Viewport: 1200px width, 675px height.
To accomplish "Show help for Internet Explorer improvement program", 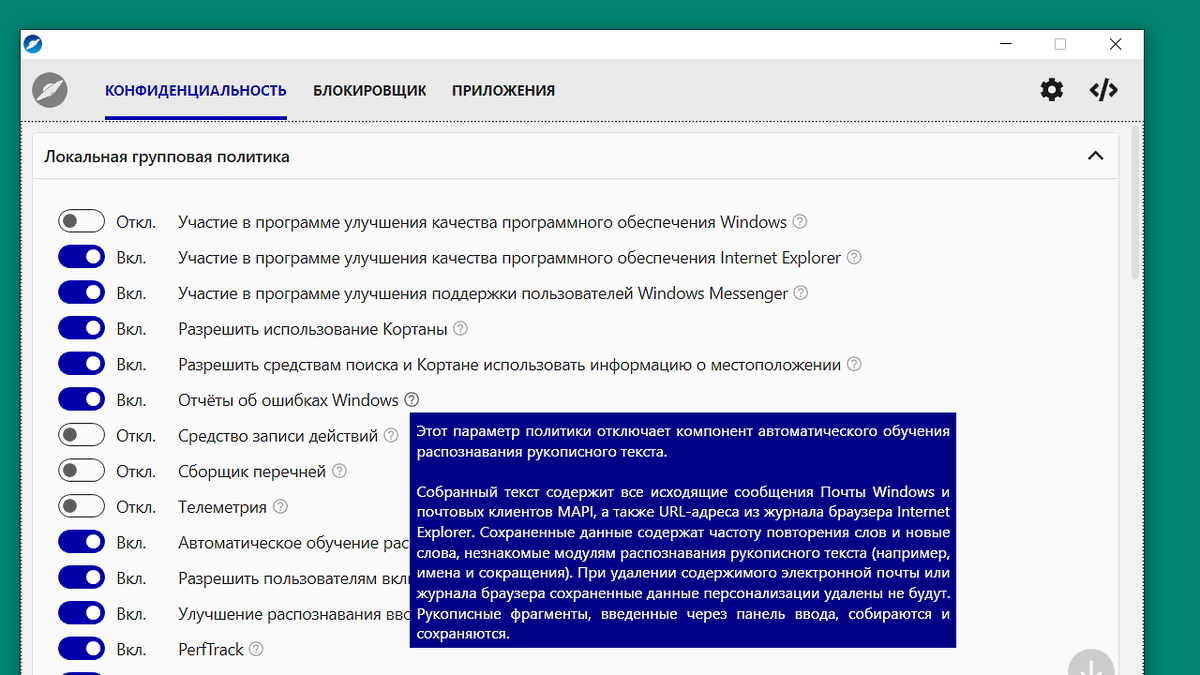I will pos(854,258).
